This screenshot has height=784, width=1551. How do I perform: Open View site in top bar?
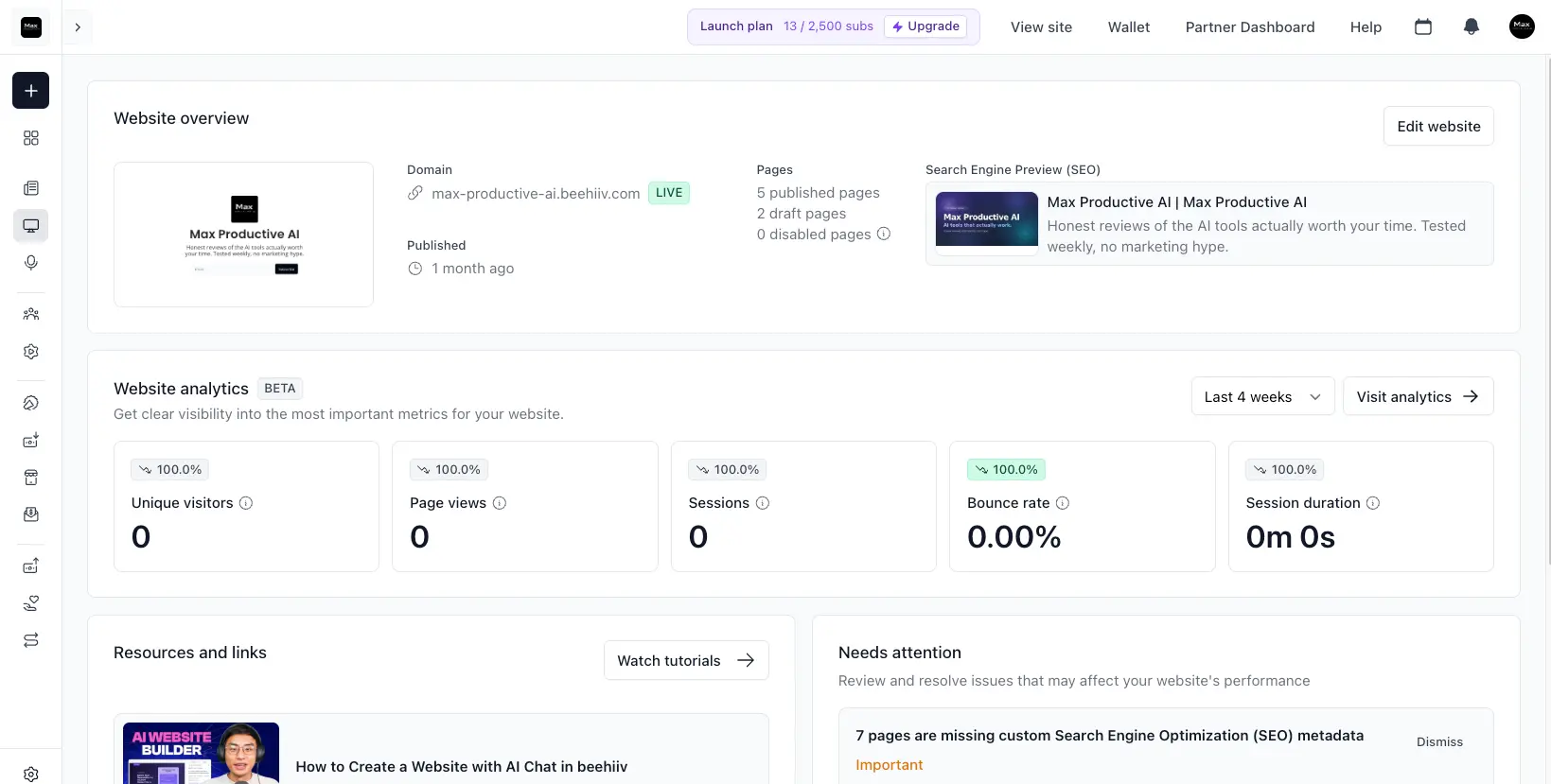1041,27
